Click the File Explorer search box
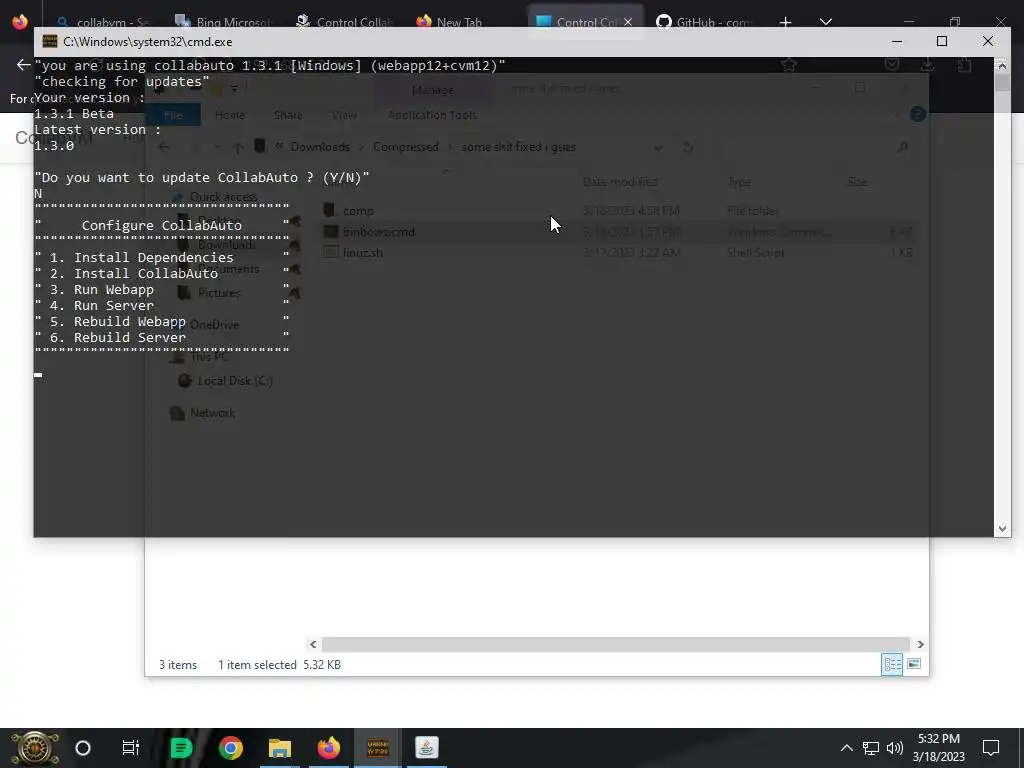 [814, 148]
